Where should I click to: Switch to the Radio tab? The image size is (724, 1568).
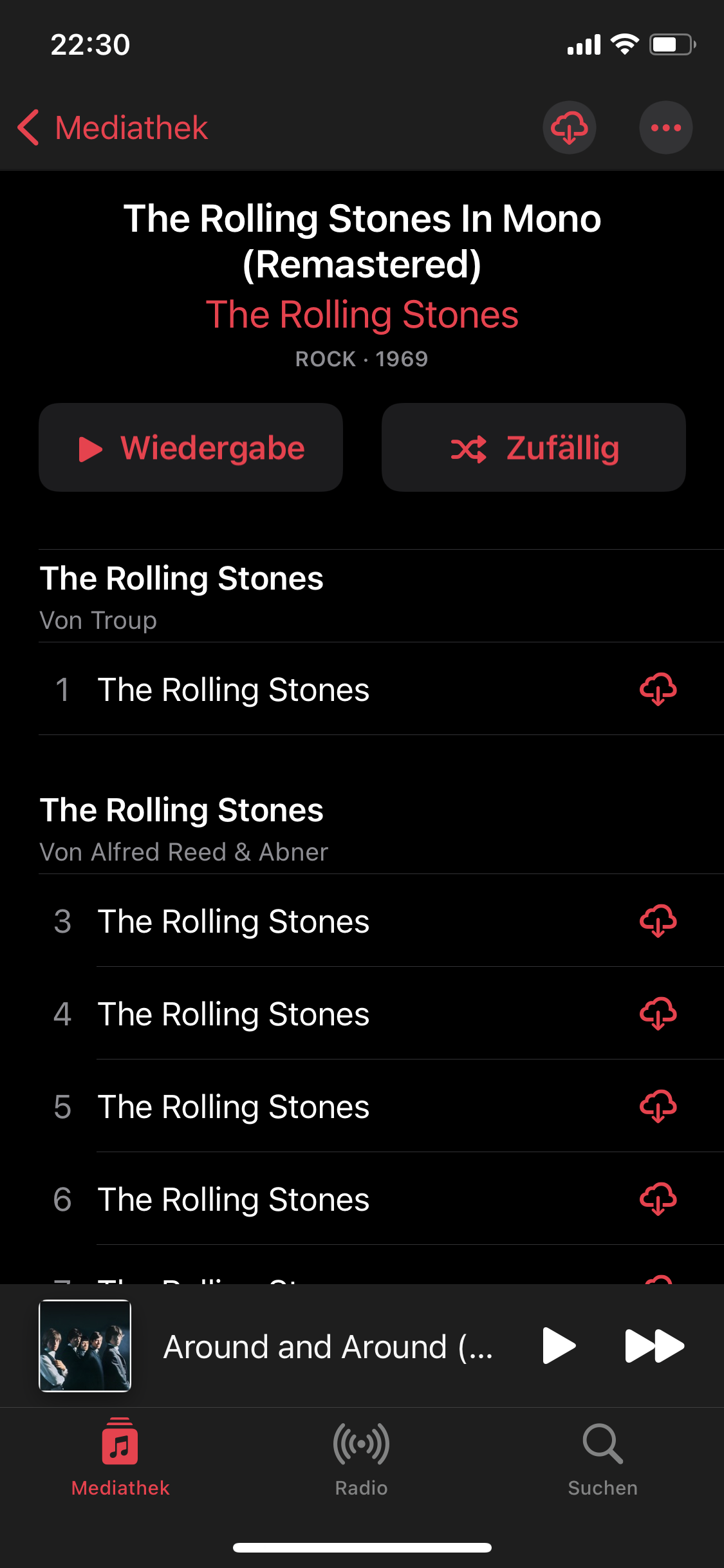click(361, 1458)
